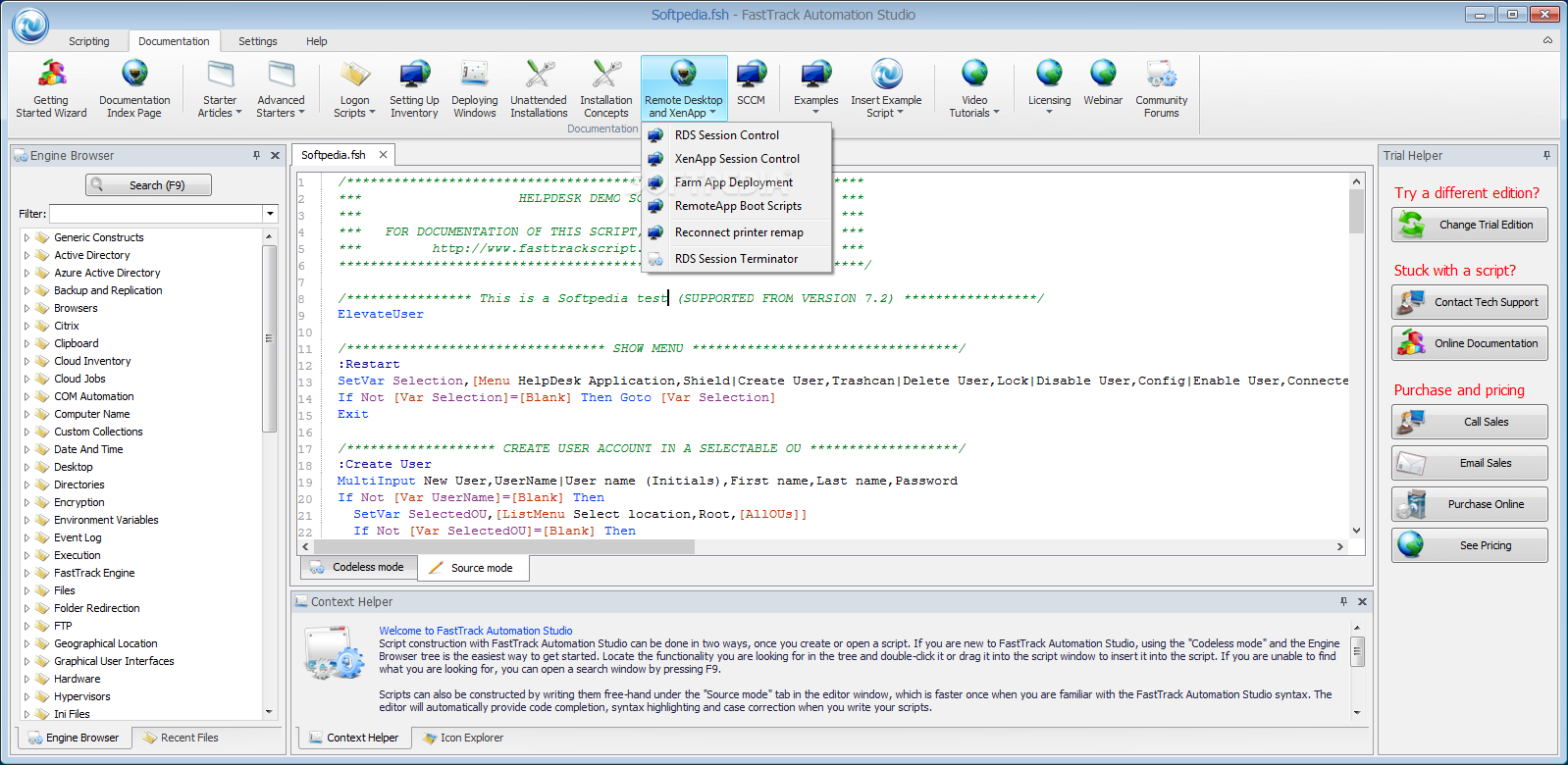Collapse the ribbon with the chevron
Image resolution: width=1568 pixels, height=765 pixels.
[x=1547, y=40]
